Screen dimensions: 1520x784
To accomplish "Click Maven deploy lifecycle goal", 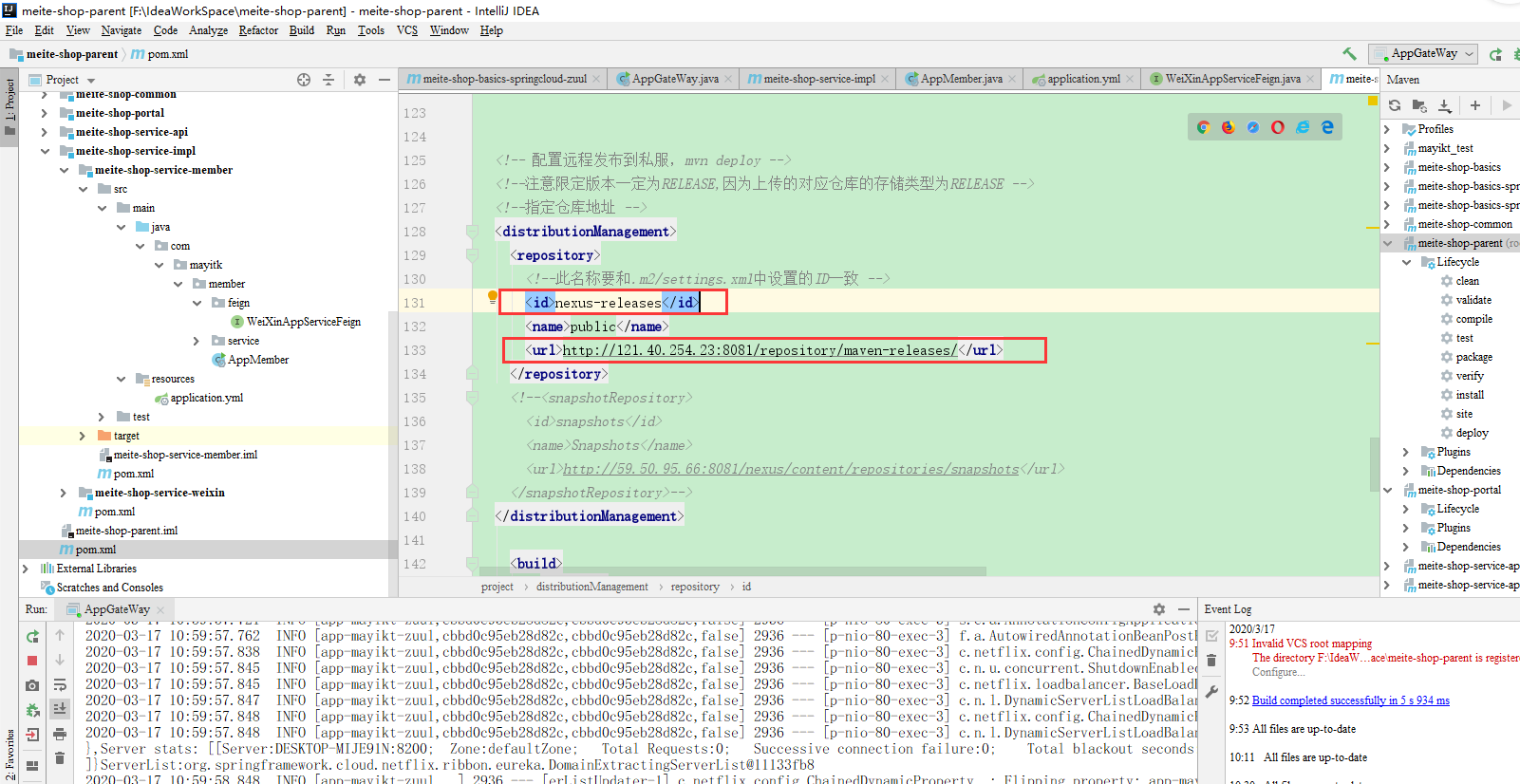I will (x=1472, y=433).
